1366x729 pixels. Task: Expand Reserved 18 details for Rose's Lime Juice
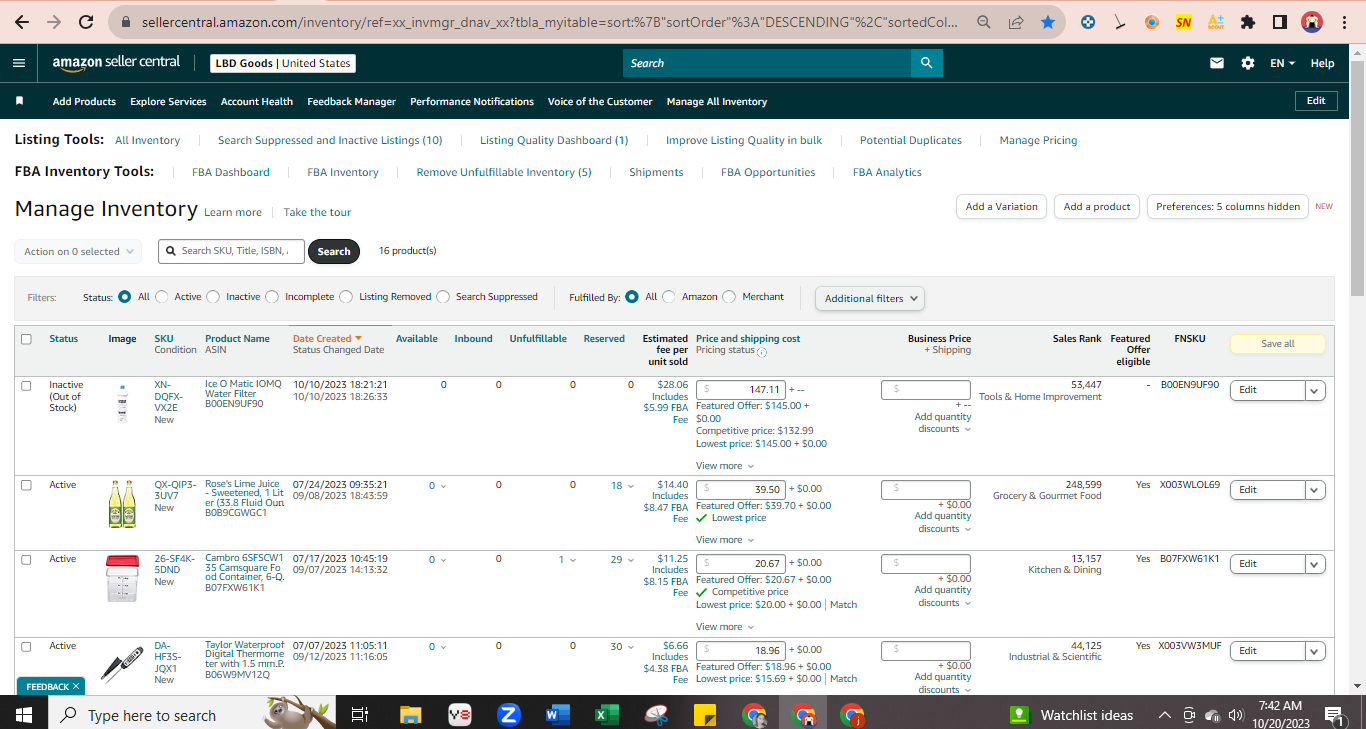623,486
